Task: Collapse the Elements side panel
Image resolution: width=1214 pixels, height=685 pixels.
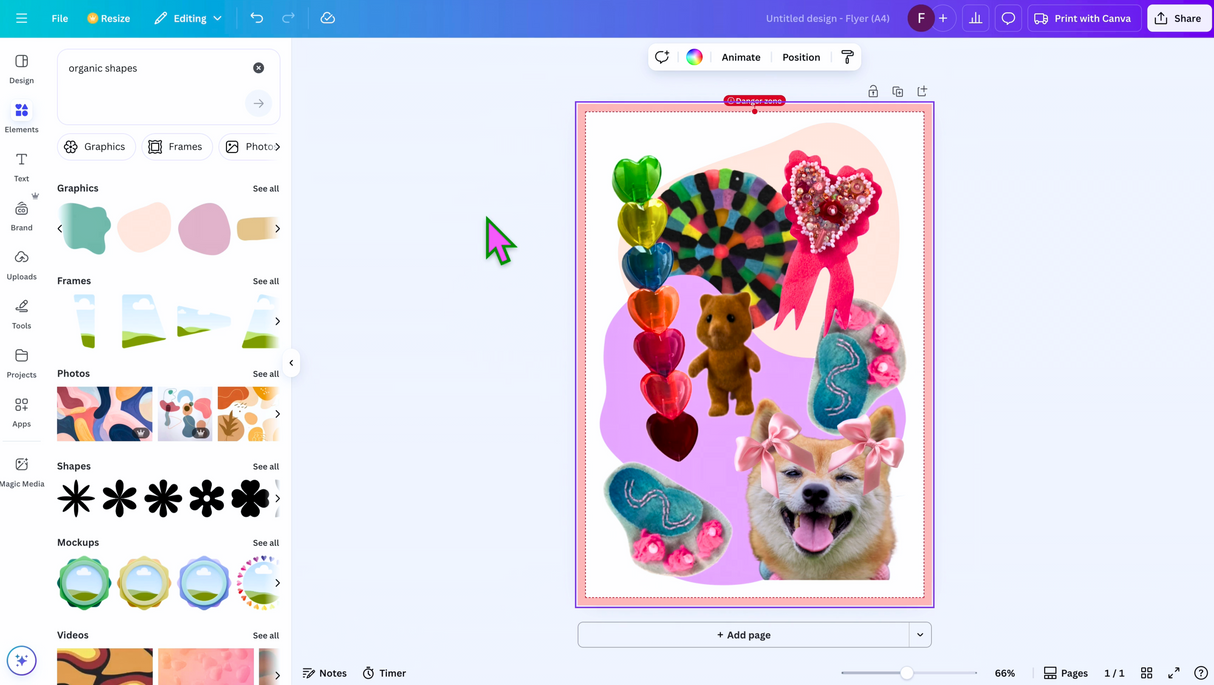Action: pos(291,363)
